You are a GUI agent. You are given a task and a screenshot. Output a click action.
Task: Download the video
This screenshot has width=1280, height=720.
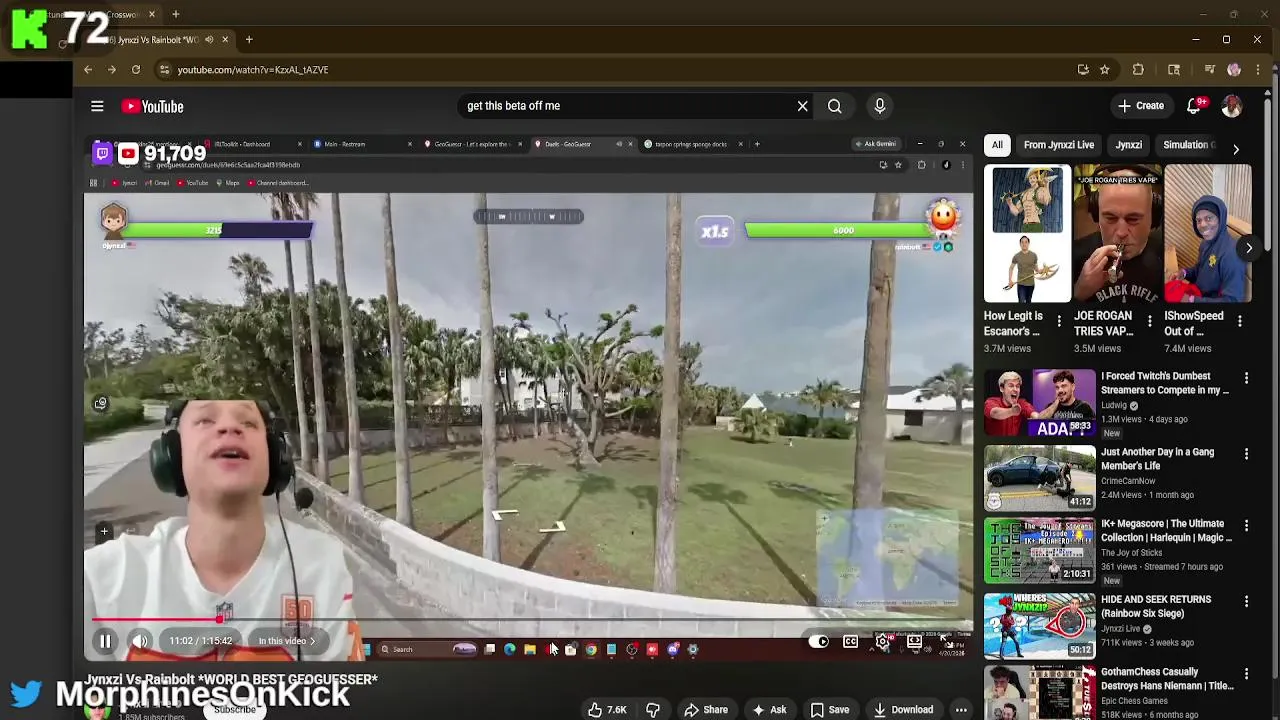(903, 710)
